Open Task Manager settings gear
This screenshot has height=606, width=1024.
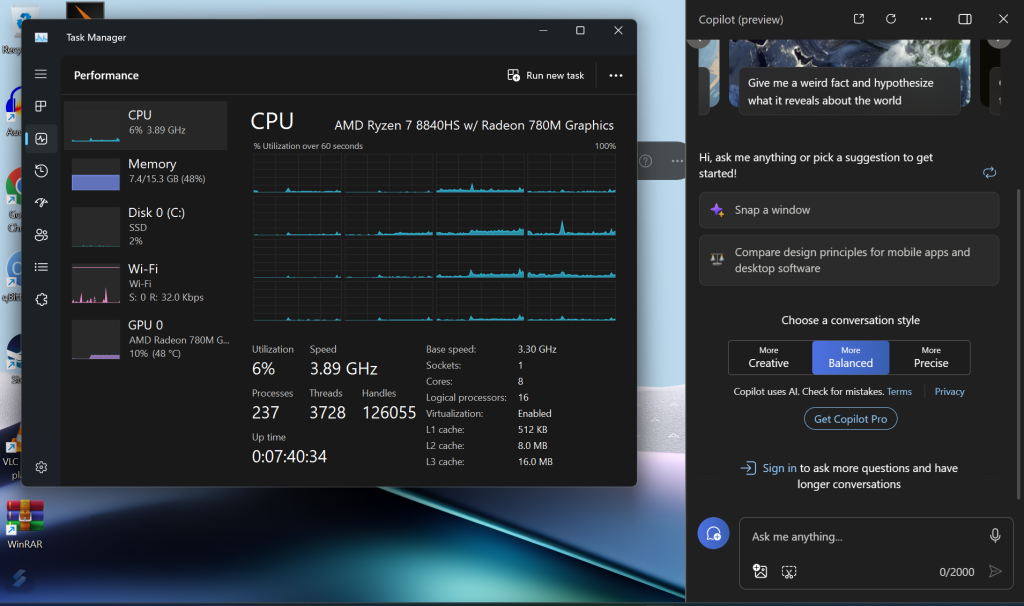click(x=41, y=467)
